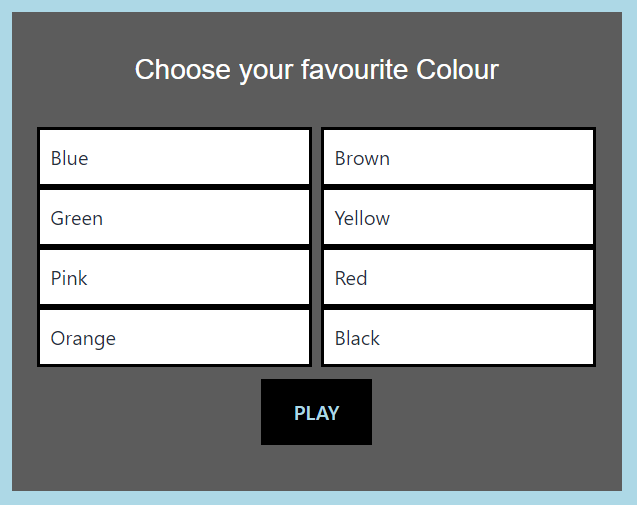This screenshot has width=637, height=505.
Task: Click the word 'Yellow' text label
Action: tap(362, 218)
